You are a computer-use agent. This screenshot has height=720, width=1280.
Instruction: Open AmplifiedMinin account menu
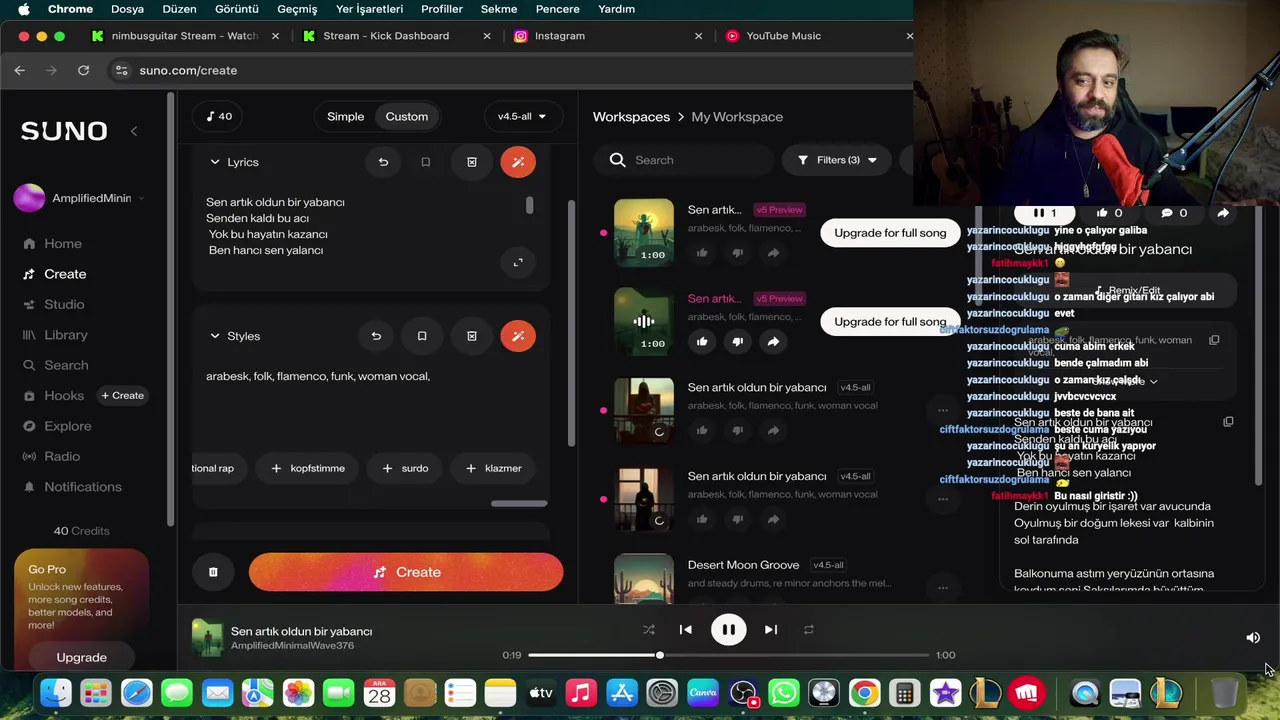click(79, 198)
